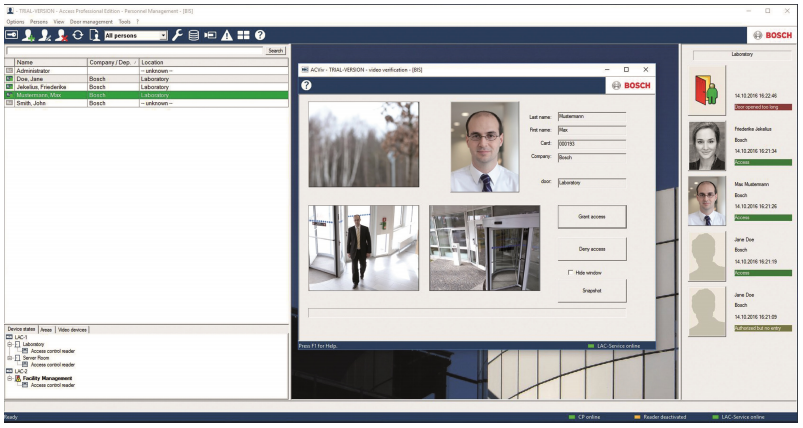Click the refresh arrows icon

[x=78, y=35]
